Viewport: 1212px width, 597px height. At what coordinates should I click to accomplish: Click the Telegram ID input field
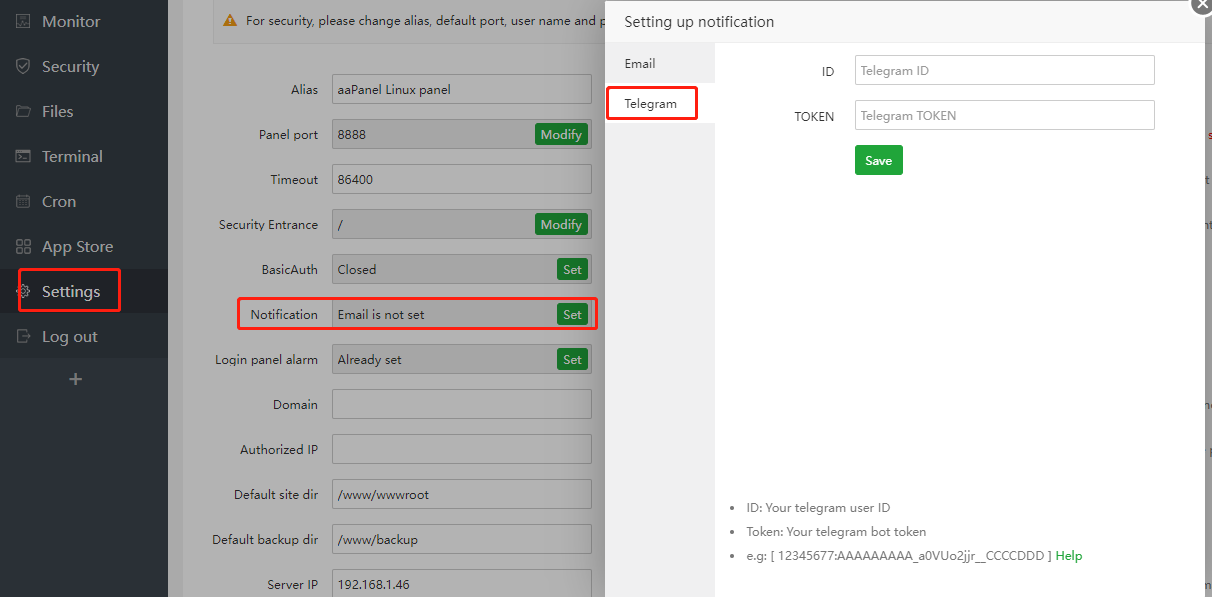[x=1004, y=70]
